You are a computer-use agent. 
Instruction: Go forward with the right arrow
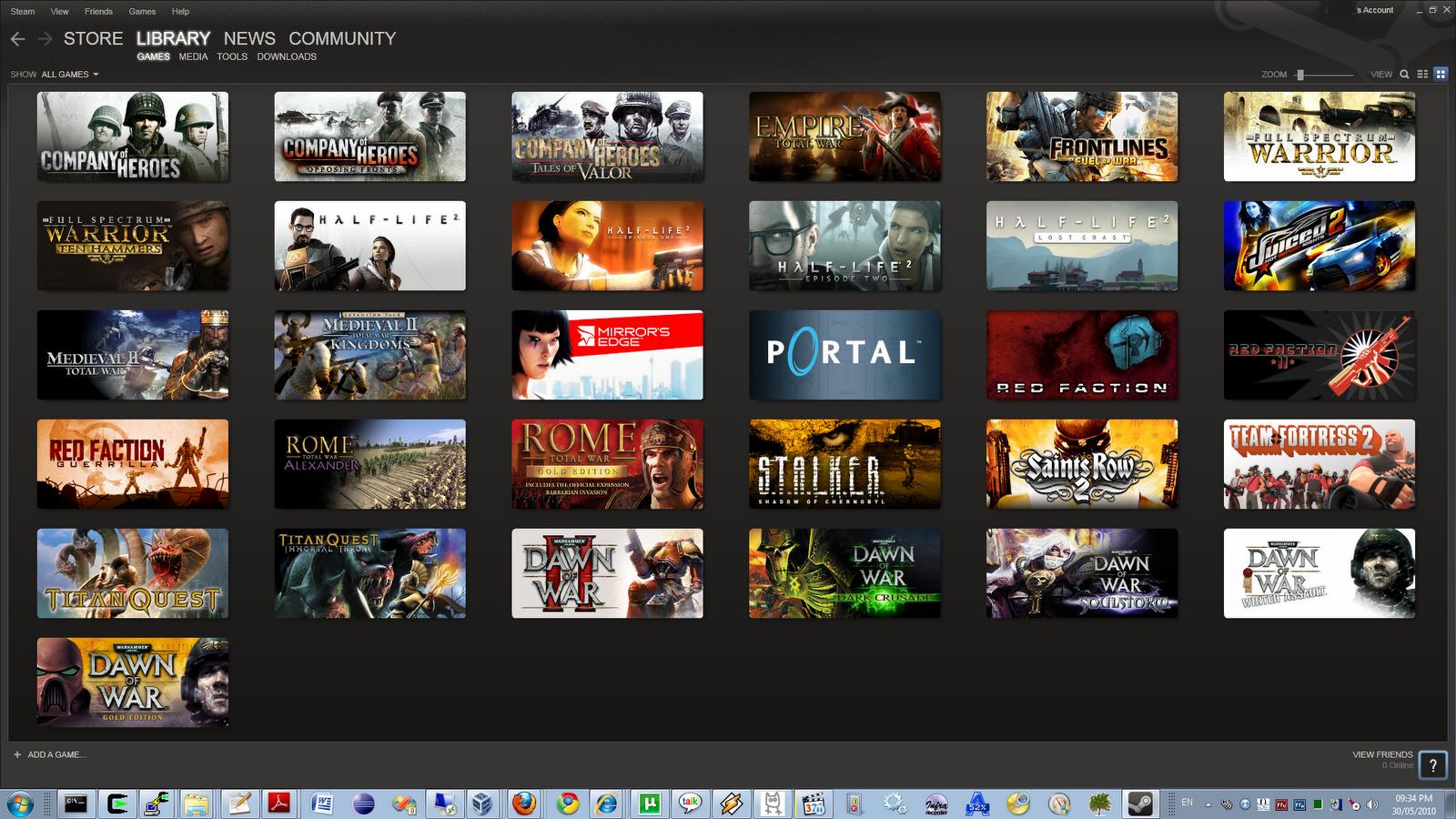(45, 39)
